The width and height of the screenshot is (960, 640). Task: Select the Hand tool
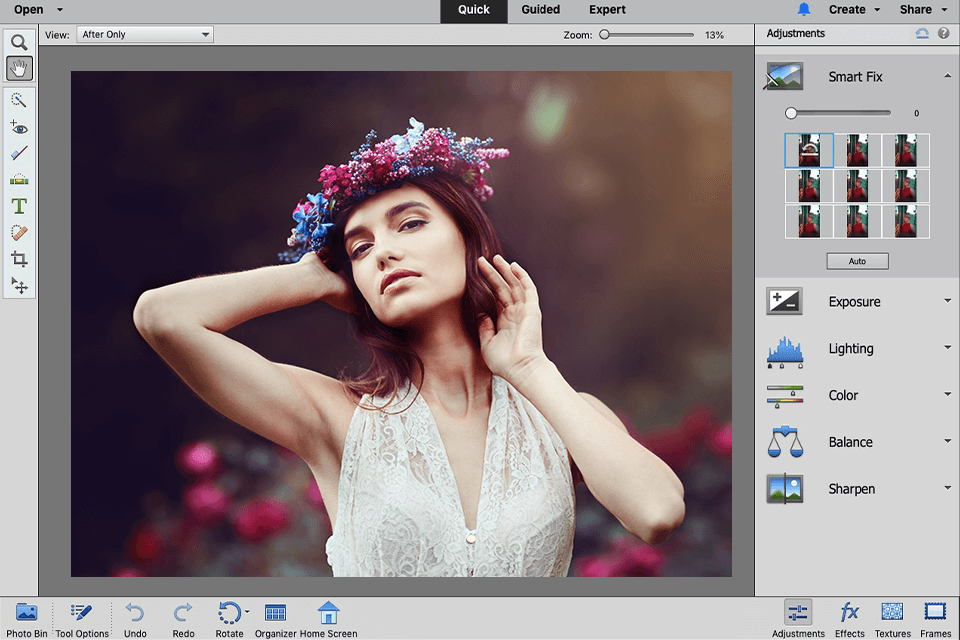pyautogui.click(x=19, y=69)
